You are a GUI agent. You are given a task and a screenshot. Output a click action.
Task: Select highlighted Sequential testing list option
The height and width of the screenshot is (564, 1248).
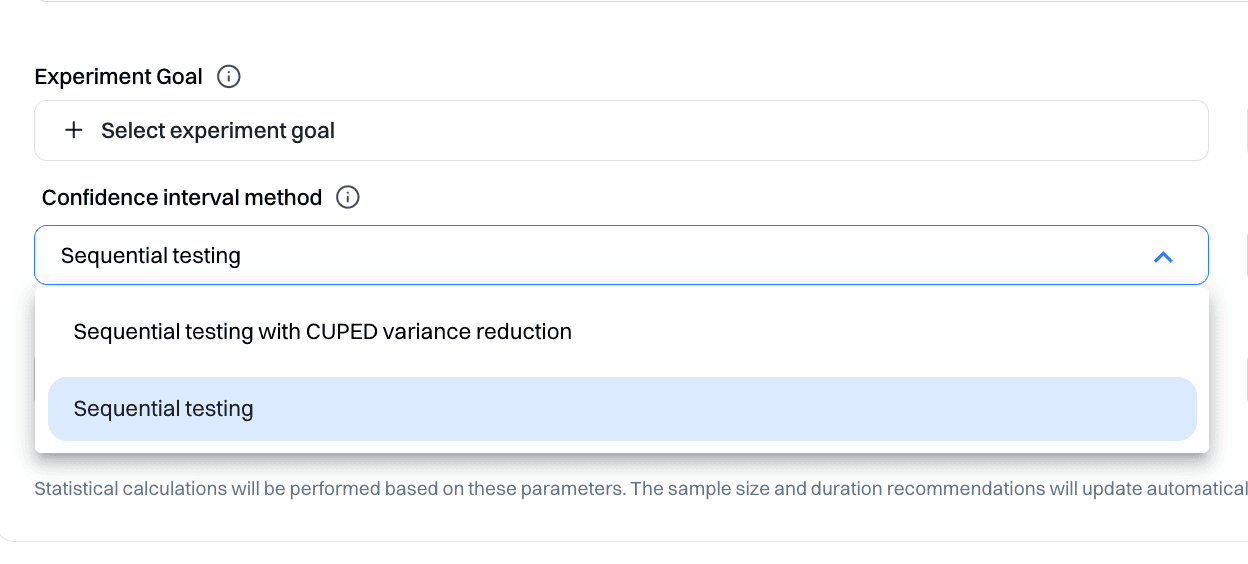pyautogui.click(x=164, y=409)
